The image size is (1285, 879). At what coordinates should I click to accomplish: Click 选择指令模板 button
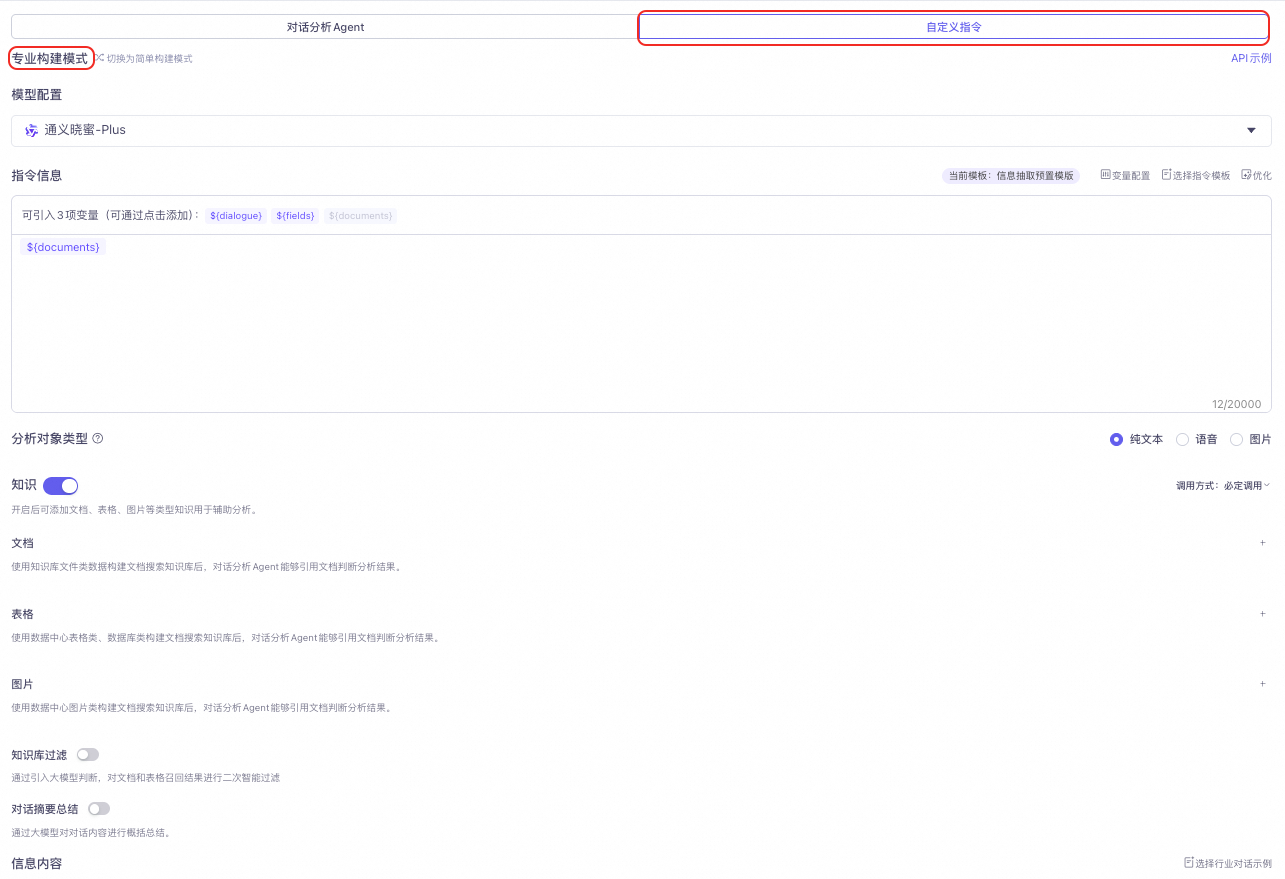pyautogui.click(x=1196, y=175)
